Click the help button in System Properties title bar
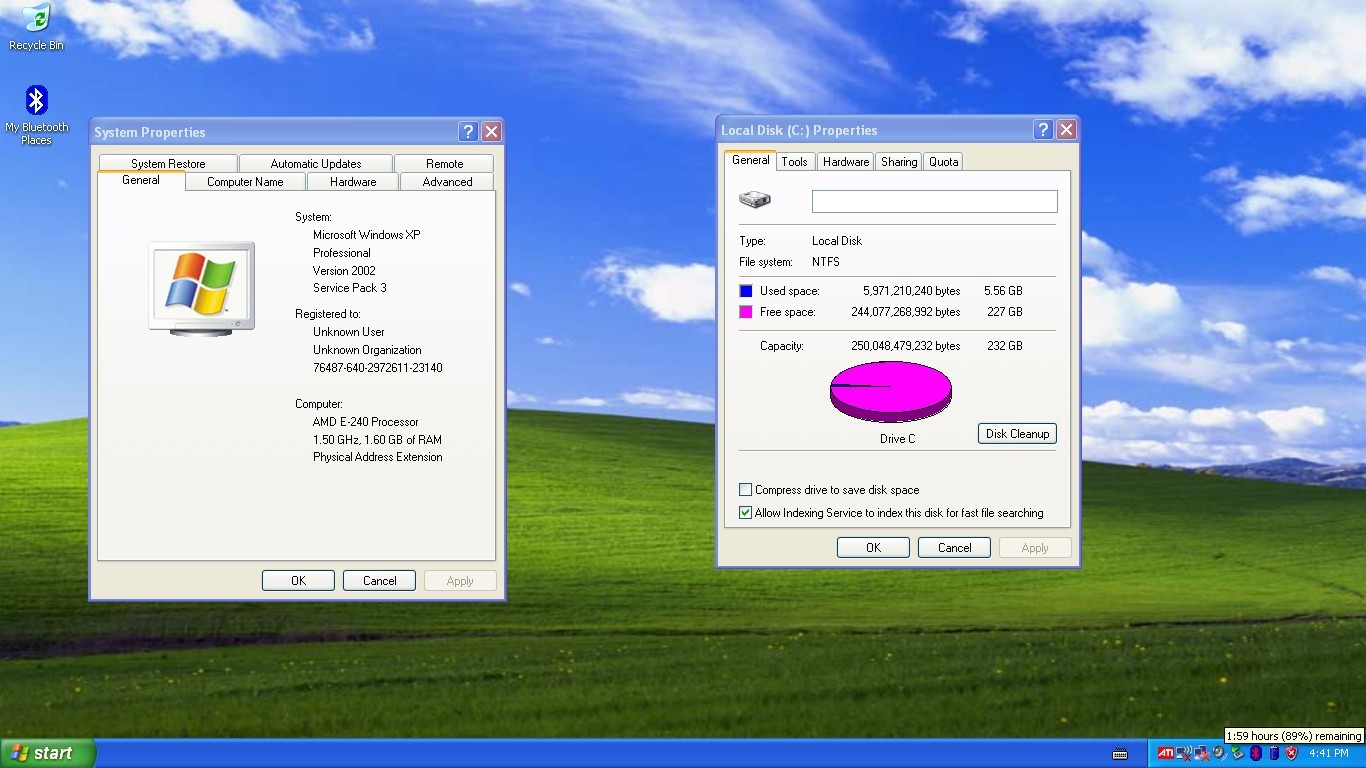This screenshot has height=768, width=1366. point(468,132)
